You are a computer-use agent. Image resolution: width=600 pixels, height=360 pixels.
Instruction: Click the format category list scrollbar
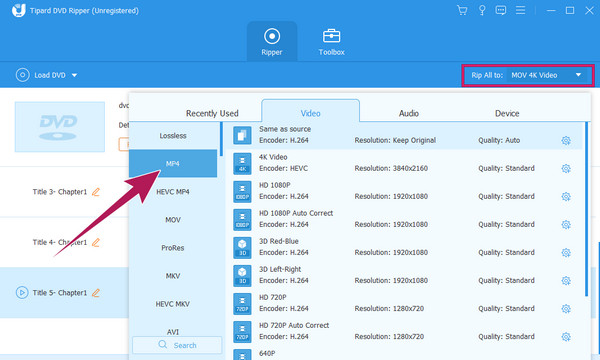pos(221,139)
